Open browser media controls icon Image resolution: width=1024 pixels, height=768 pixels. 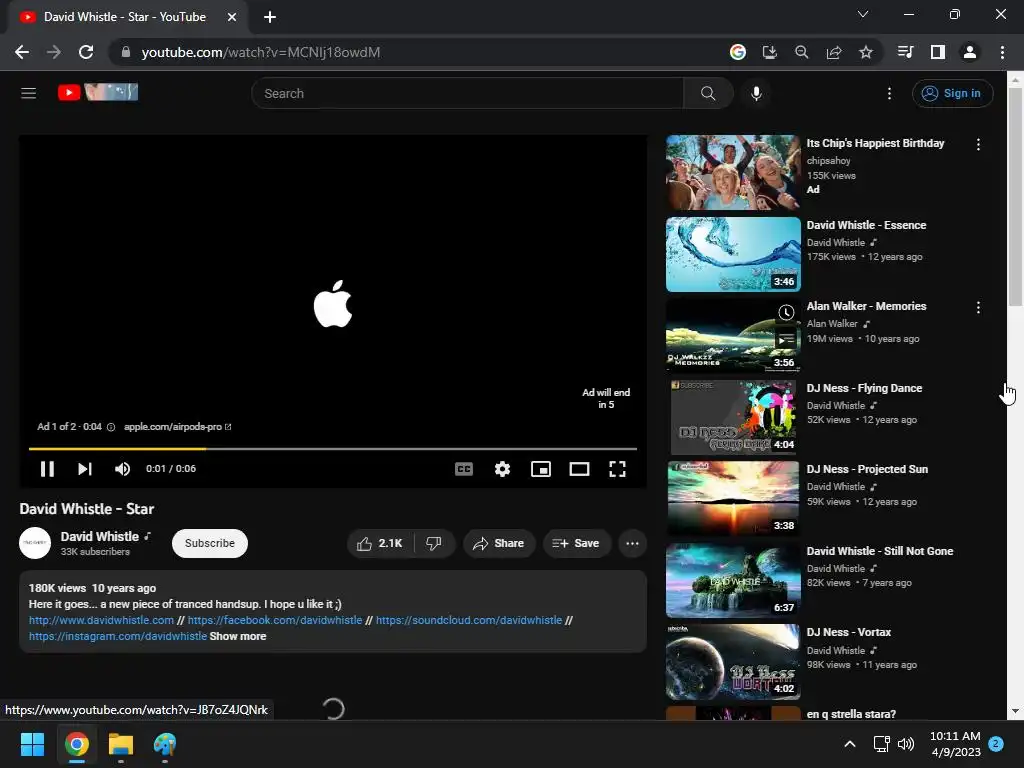(x=905, y=52)
